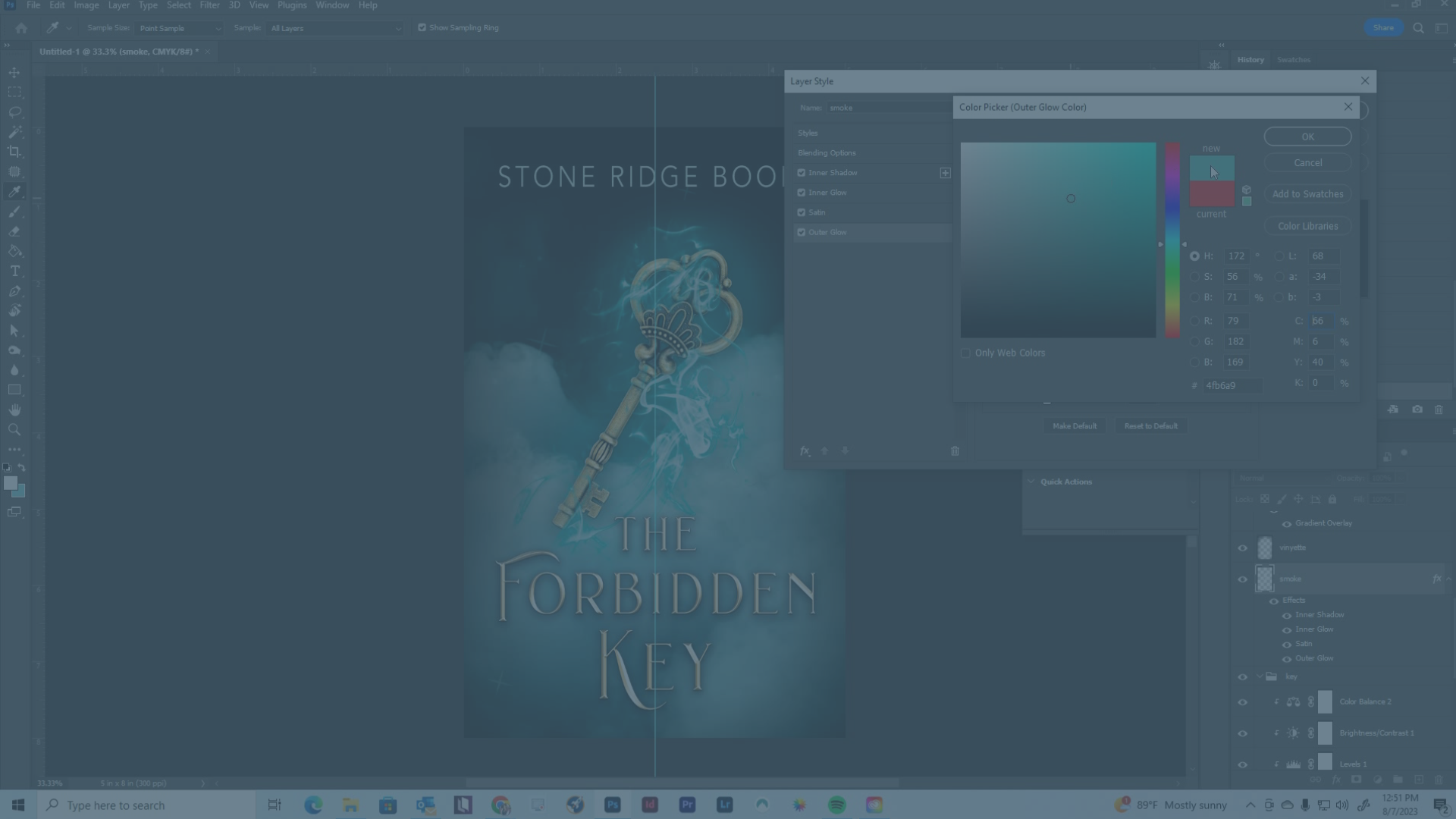1456x819 pixels.
Task: Select the Paint Bucket tool
Action: (x=14, y=251)
